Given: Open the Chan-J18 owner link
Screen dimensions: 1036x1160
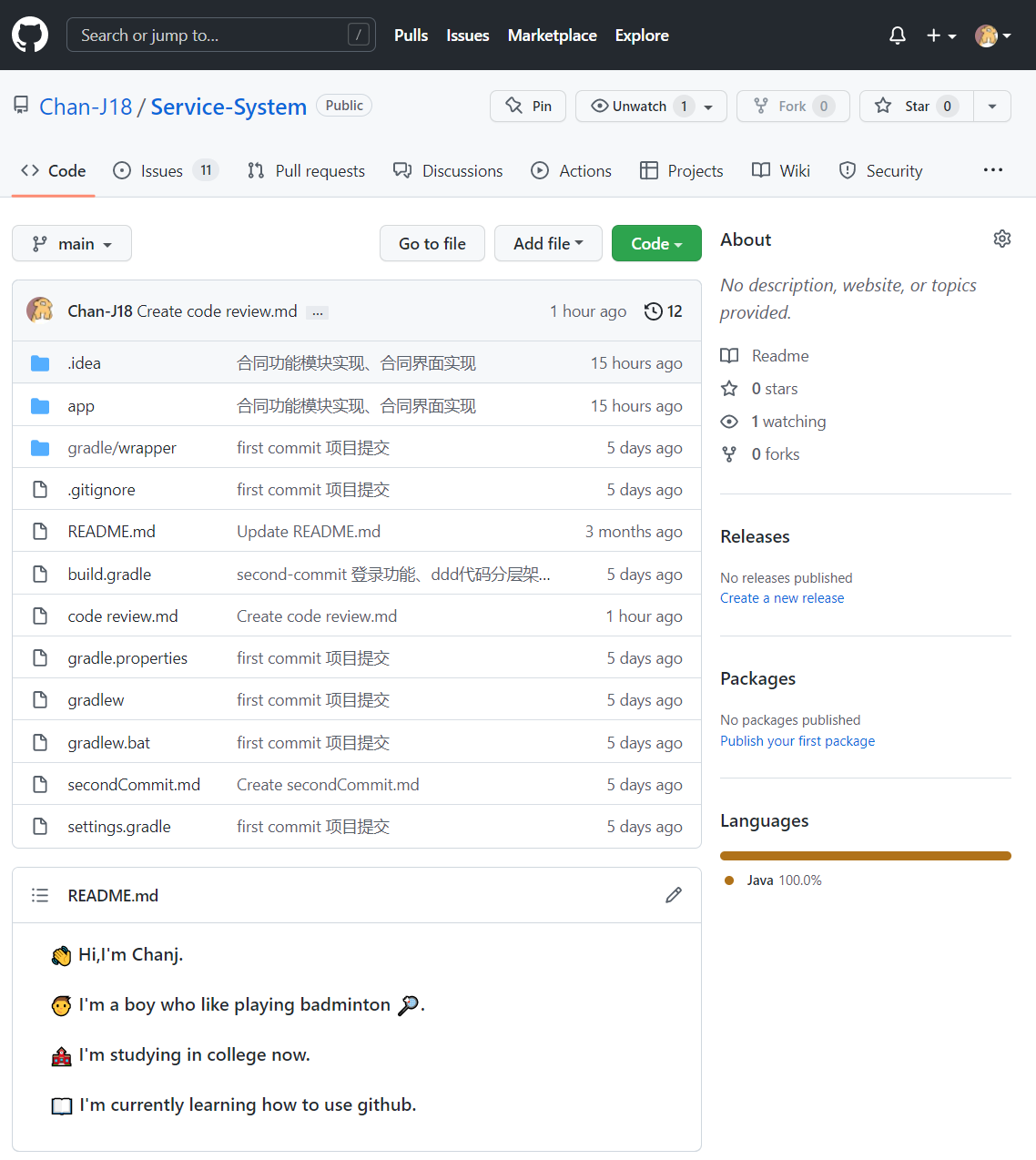Looking at the screenshot, I should pyautogui.click(x=86, y=107).
